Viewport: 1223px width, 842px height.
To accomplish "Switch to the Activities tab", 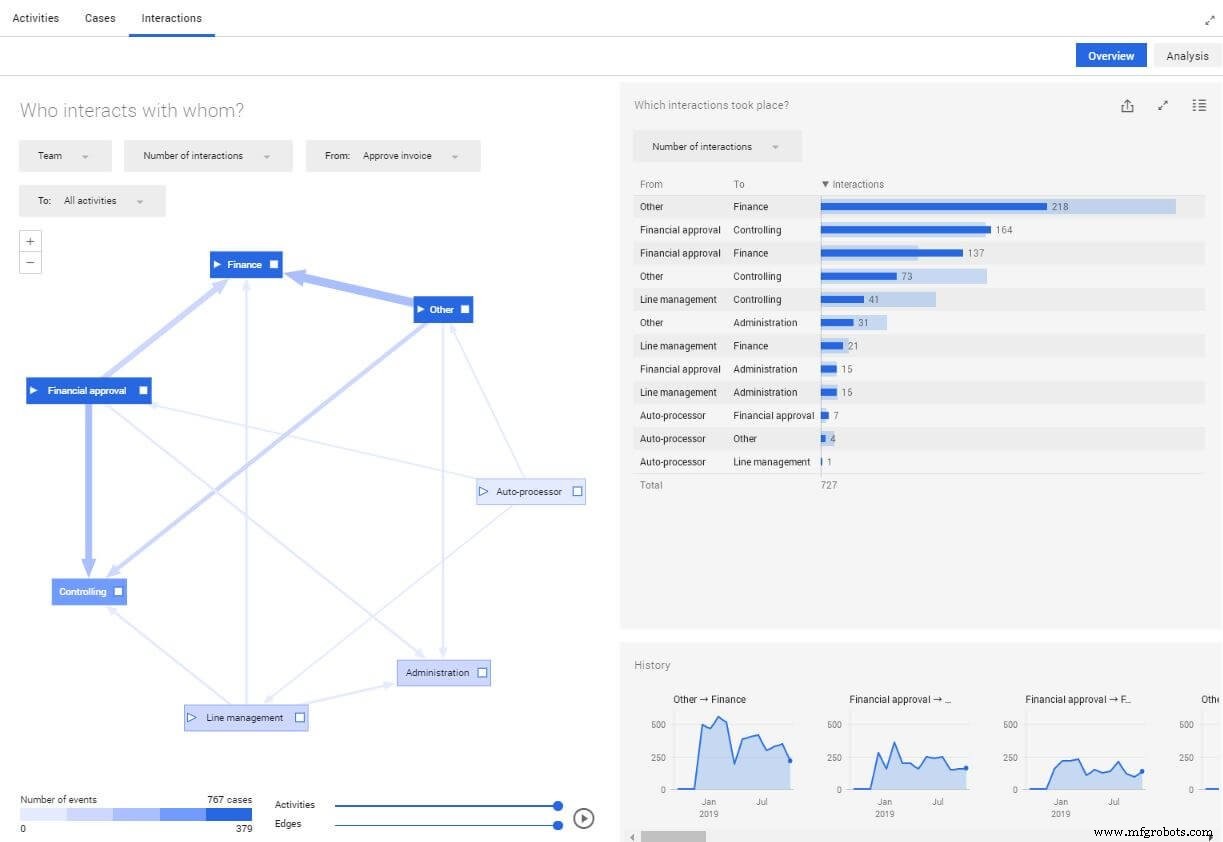I will coord(35,17).
